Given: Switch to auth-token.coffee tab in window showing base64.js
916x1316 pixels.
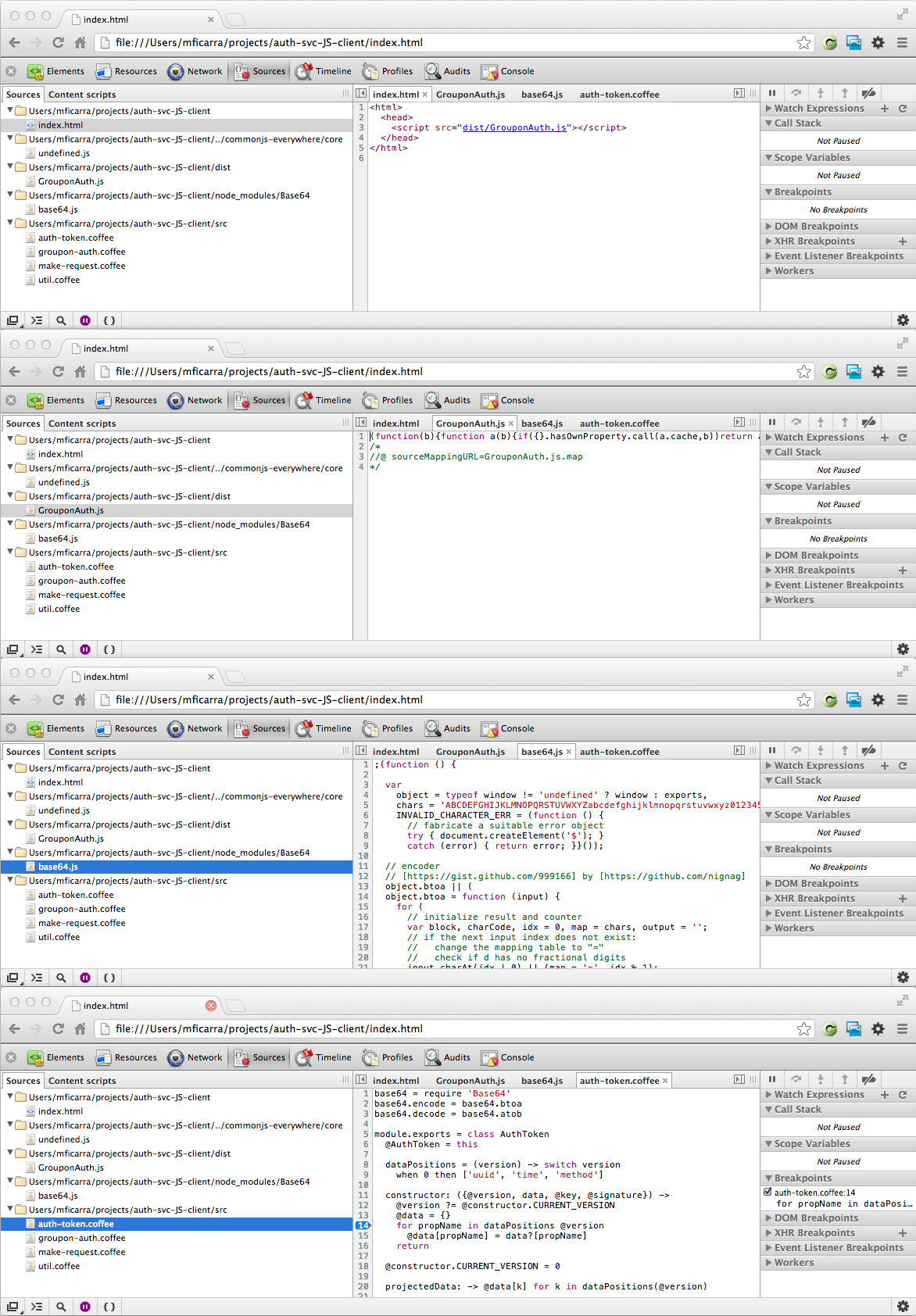Looking at the screenshot, I should pos(620,752).
